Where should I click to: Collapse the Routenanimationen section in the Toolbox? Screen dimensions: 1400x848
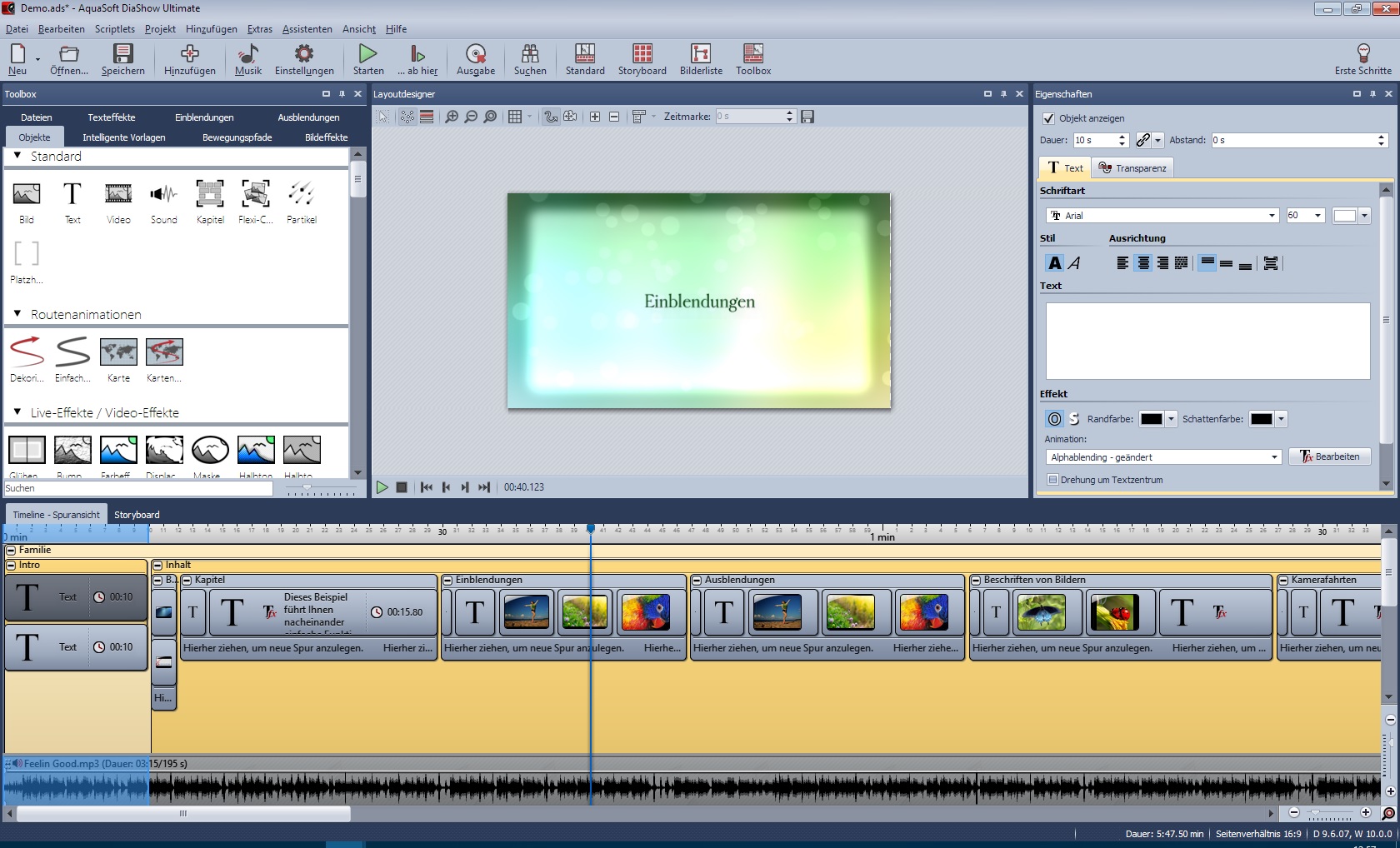[x=17, y=314]
